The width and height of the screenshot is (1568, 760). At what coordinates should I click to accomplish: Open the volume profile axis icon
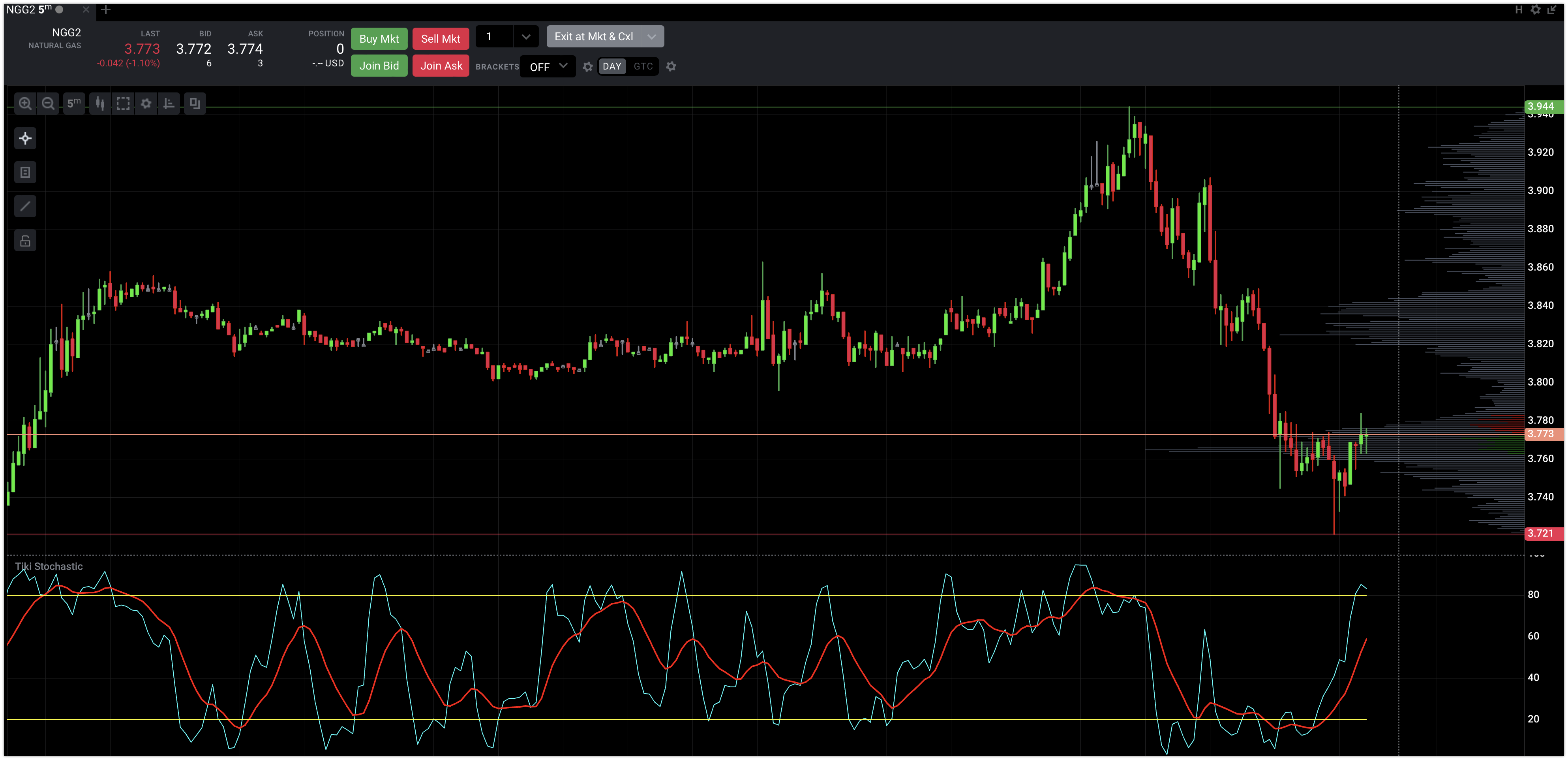coord(169,103)
